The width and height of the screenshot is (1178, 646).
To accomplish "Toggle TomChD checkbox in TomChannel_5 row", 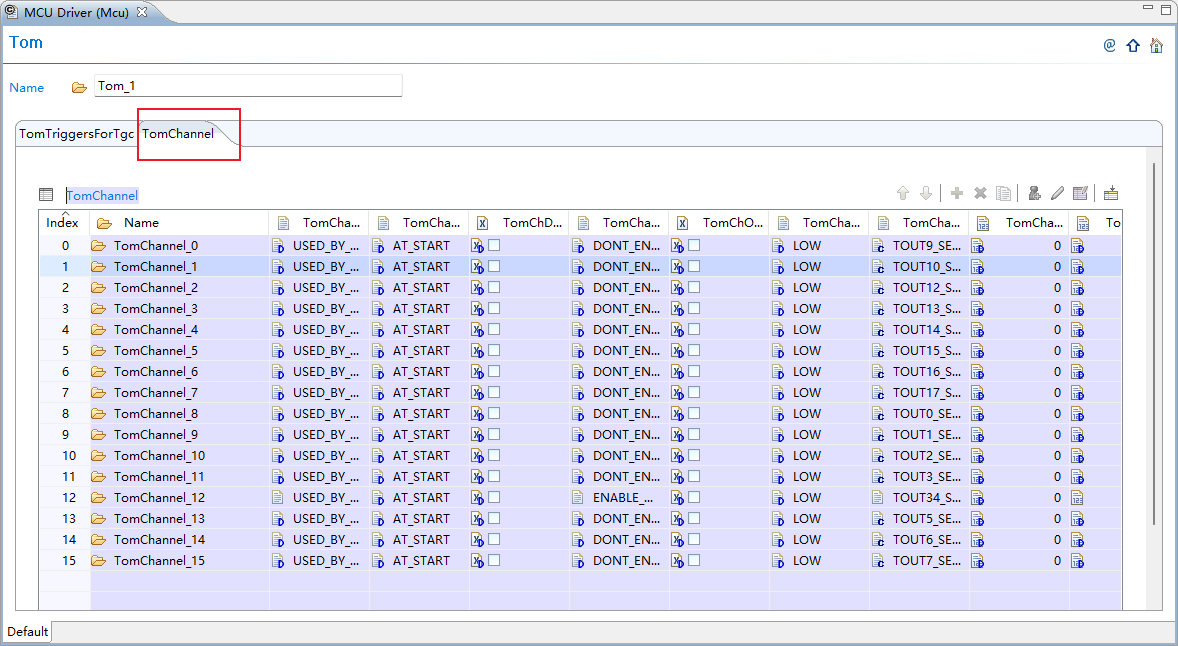I will [x=494, y=350].
